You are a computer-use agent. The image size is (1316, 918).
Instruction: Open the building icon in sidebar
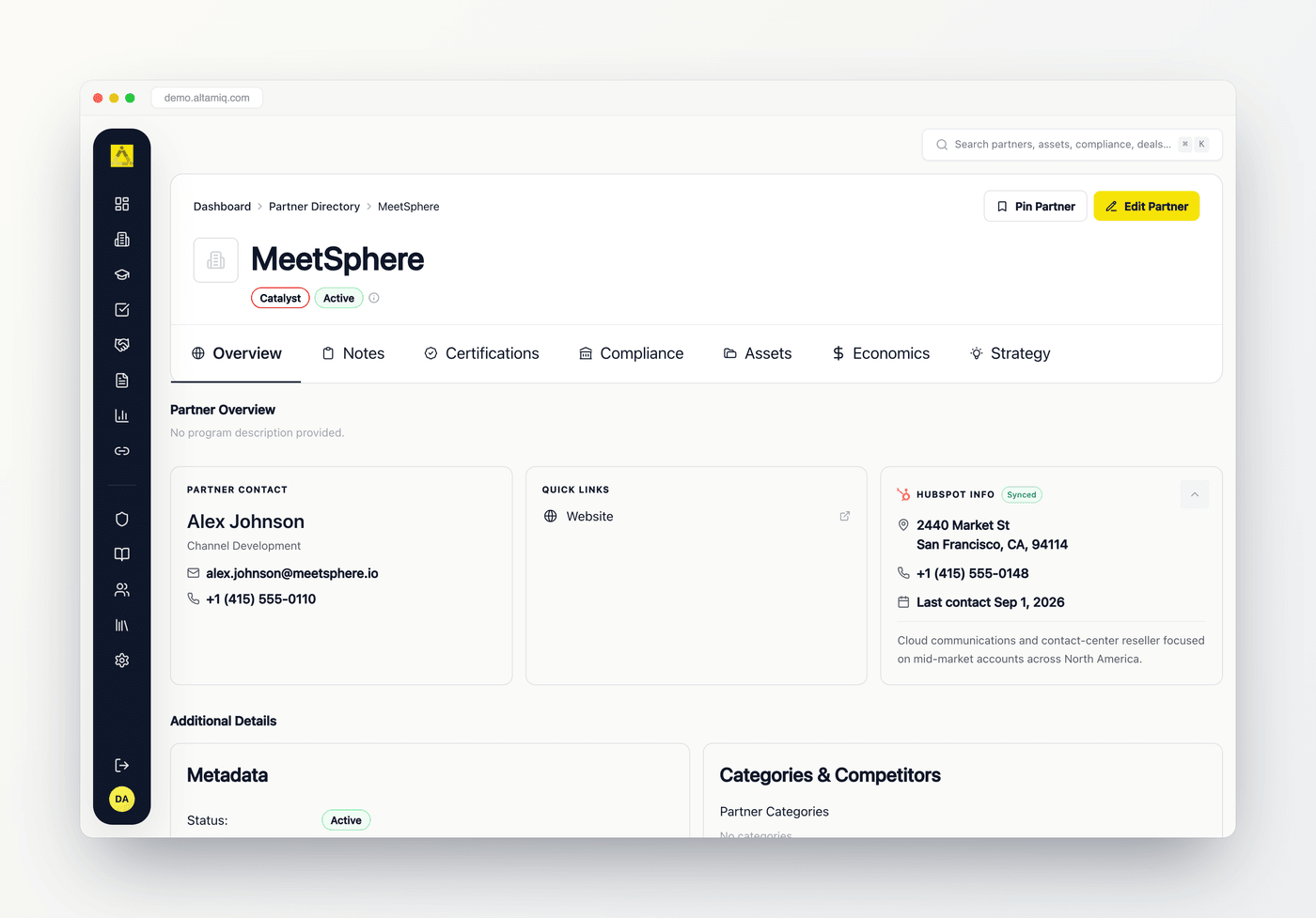click(x=122, y=240)
